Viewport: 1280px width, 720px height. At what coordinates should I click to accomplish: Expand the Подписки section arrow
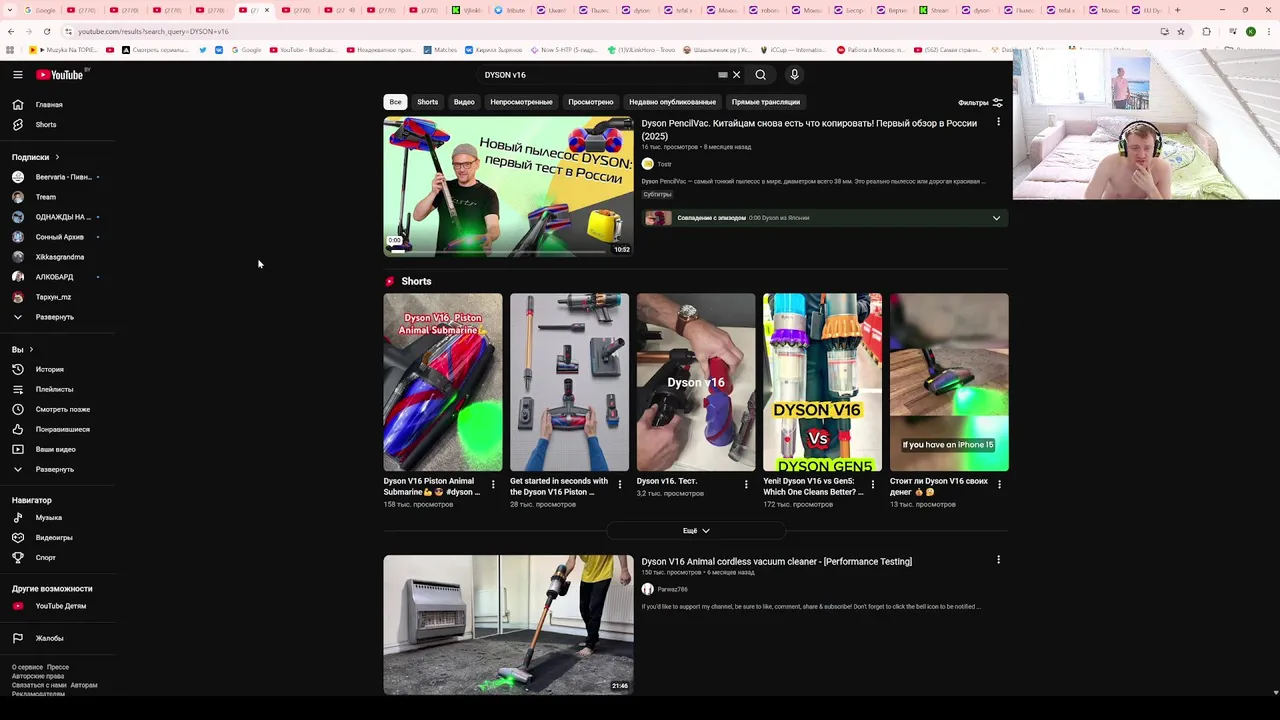point(57,157)
